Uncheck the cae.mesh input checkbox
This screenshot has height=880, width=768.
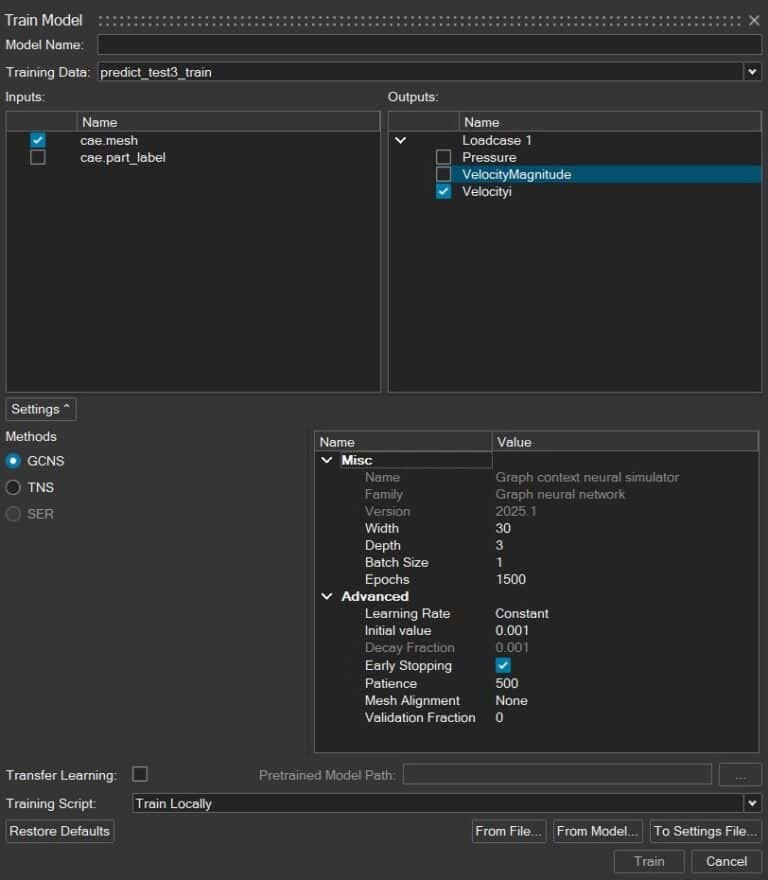(38, 140)
